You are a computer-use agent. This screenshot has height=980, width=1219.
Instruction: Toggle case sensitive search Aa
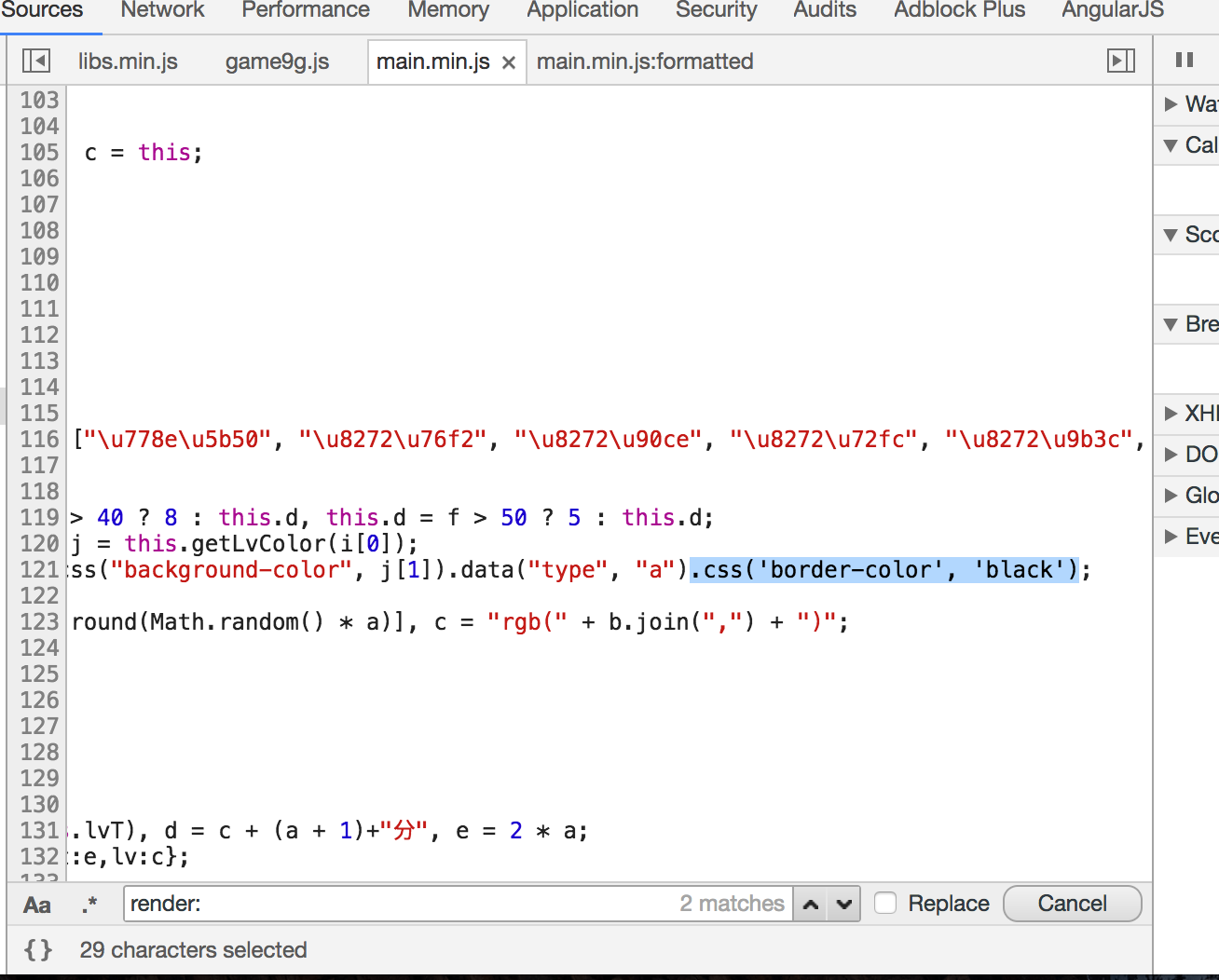pyautogui.click(x=37, y=905)
